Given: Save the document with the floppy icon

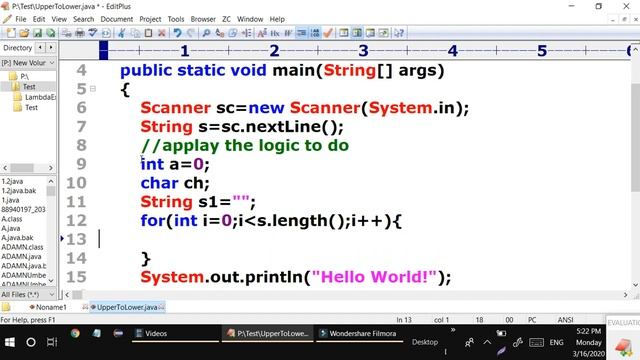Looking at the screenshot, I should [37, 33].
